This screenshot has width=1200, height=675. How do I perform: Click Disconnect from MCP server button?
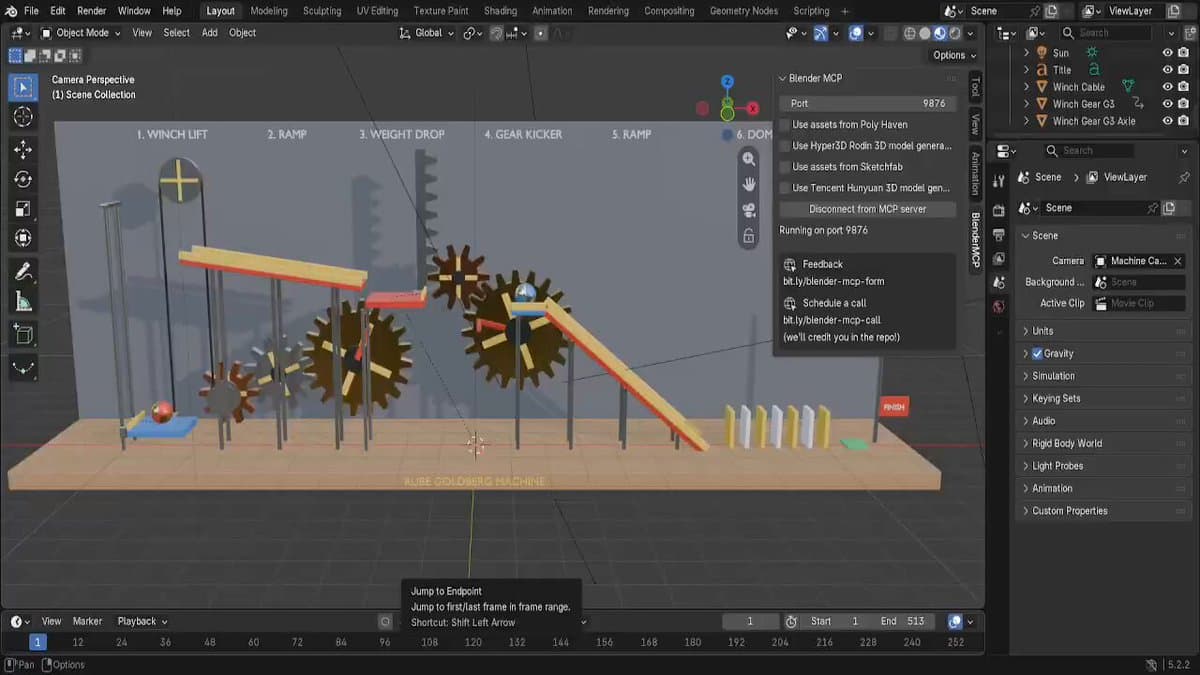(x=868, y=209)
